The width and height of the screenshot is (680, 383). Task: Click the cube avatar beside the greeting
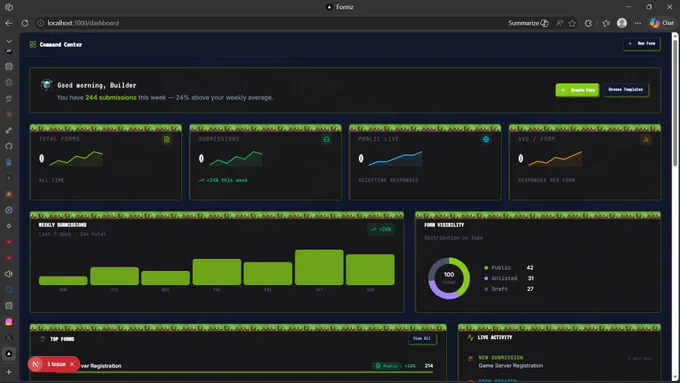coord(46,85)
